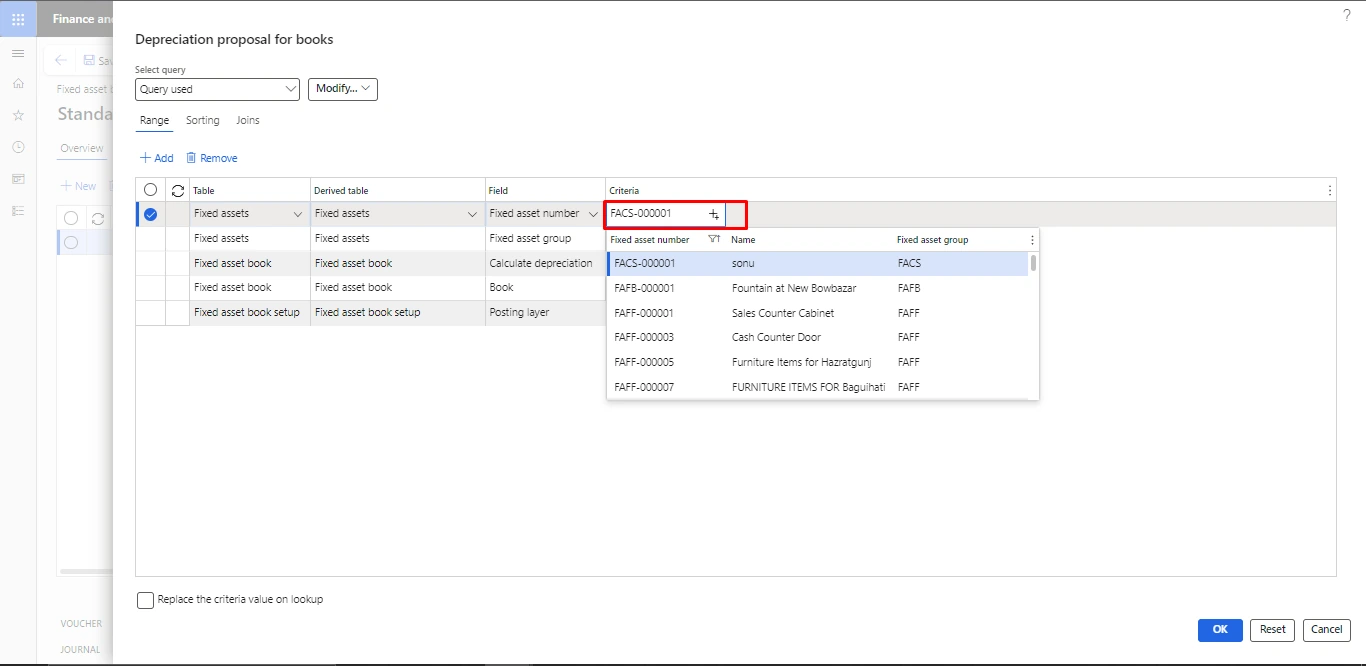Viewport: 1366px width, 666px height.
Task: Click the Fixed asset group field cell
Action: pos(545,239)
